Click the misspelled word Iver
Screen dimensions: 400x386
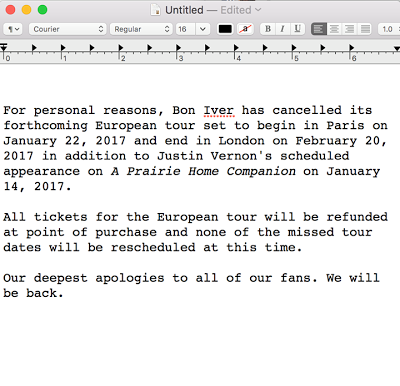point(219,110)
